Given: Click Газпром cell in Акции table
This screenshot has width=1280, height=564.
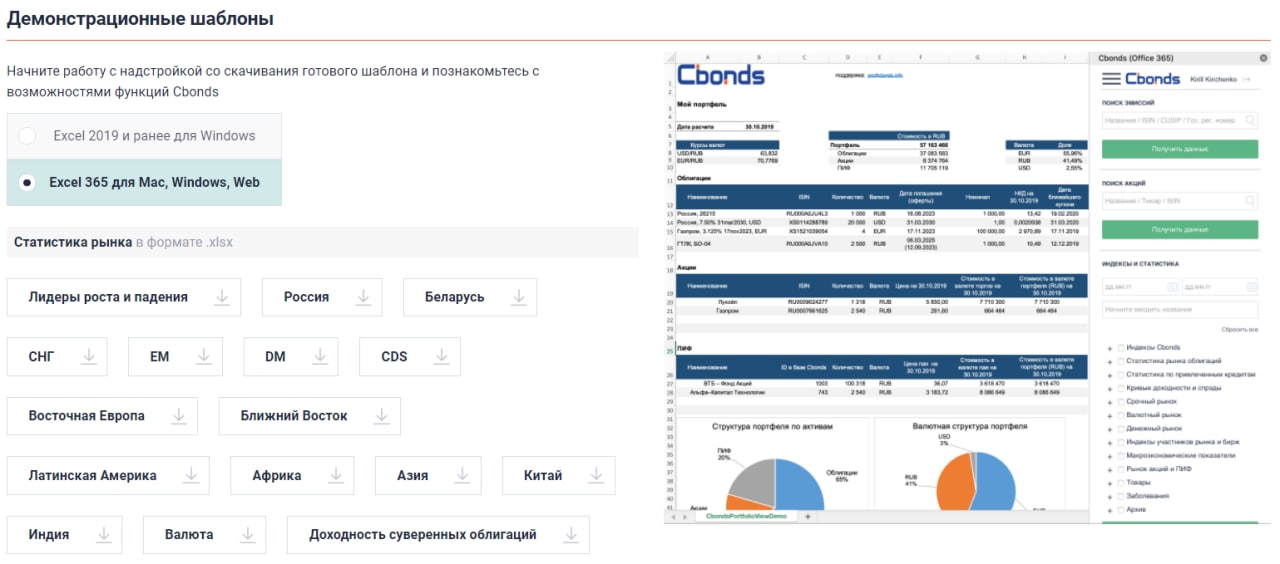Looking at the screenshot, I should 727,310.
